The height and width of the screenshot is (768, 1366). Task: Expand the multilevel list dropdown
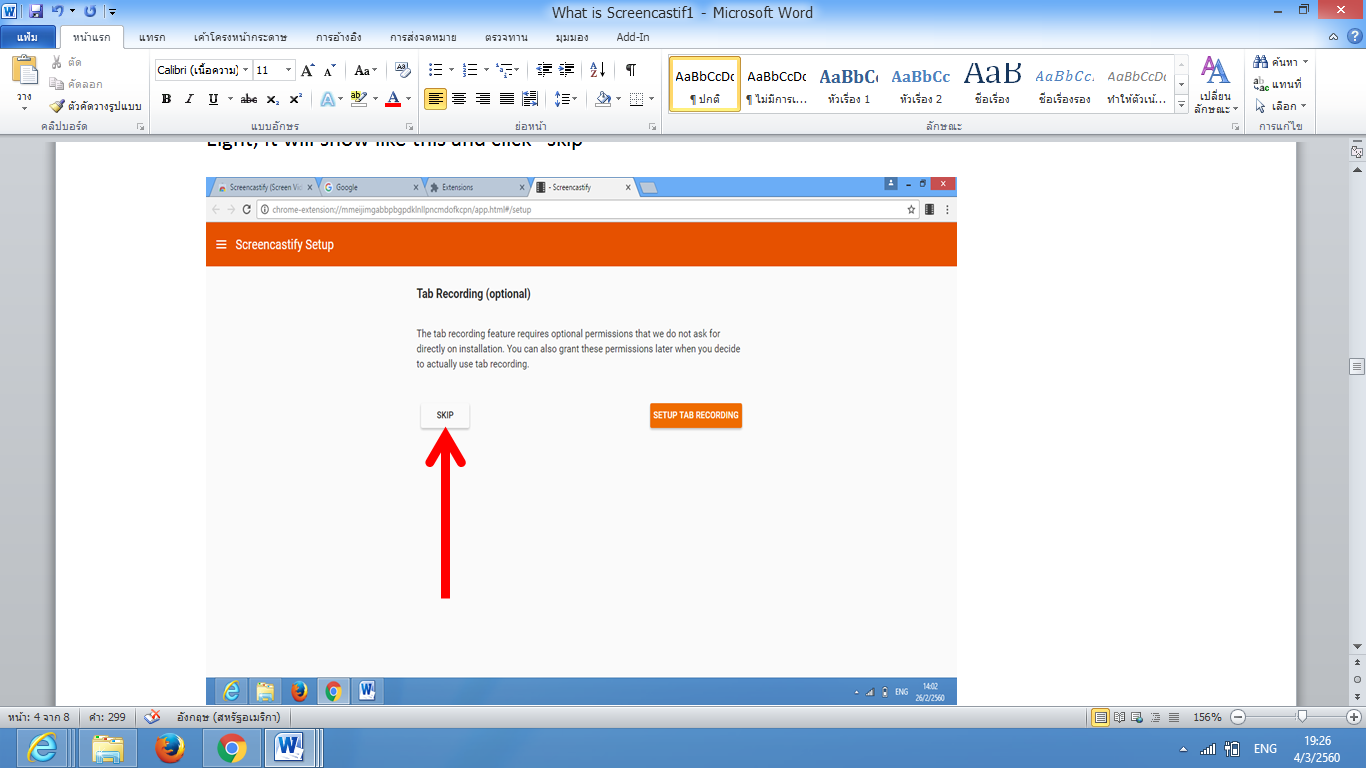pyautogui.click(x=518, y=70)
